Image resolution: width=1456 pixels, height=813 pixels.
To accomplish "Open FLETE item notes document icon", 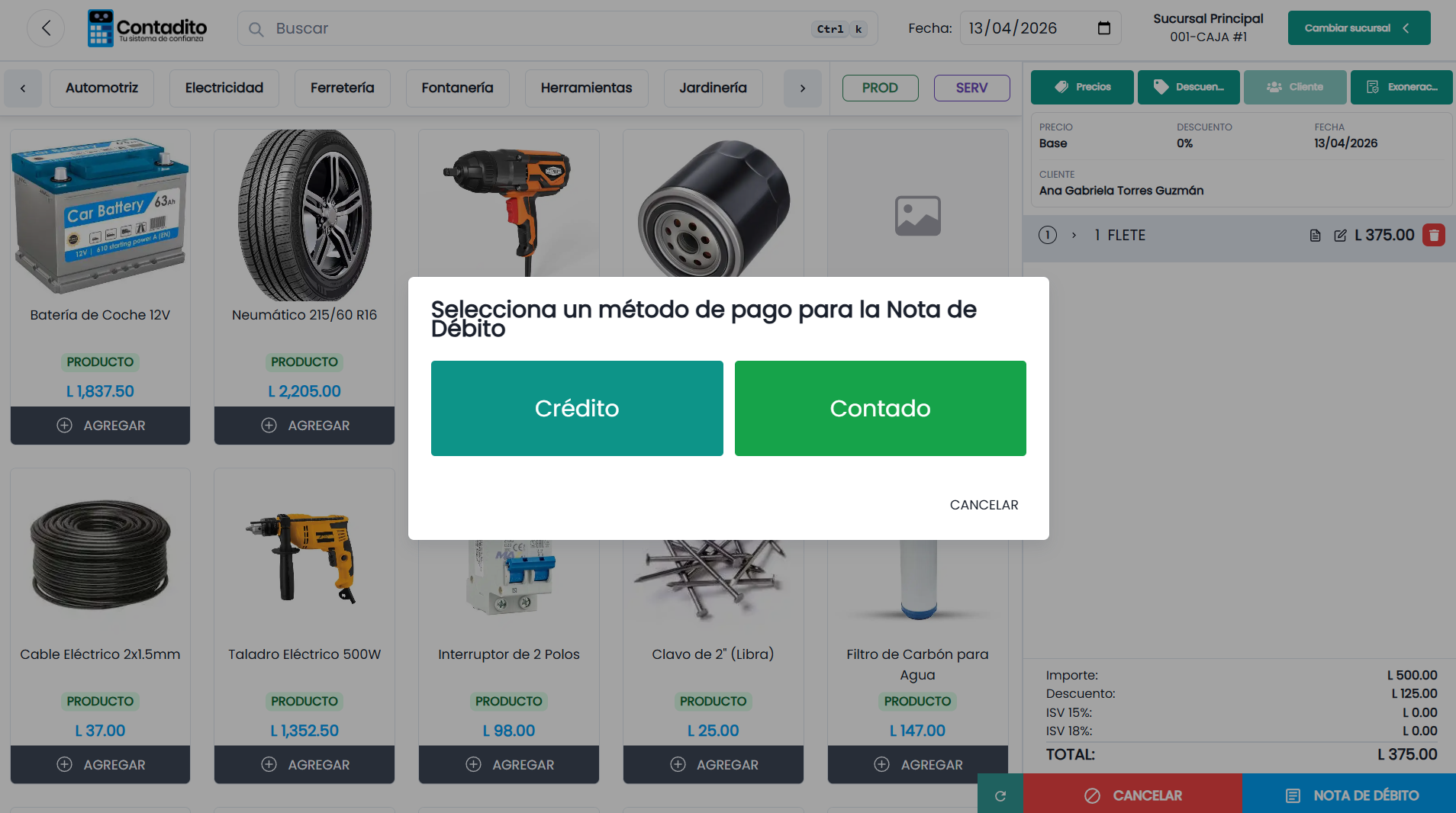I will 1315,236.
